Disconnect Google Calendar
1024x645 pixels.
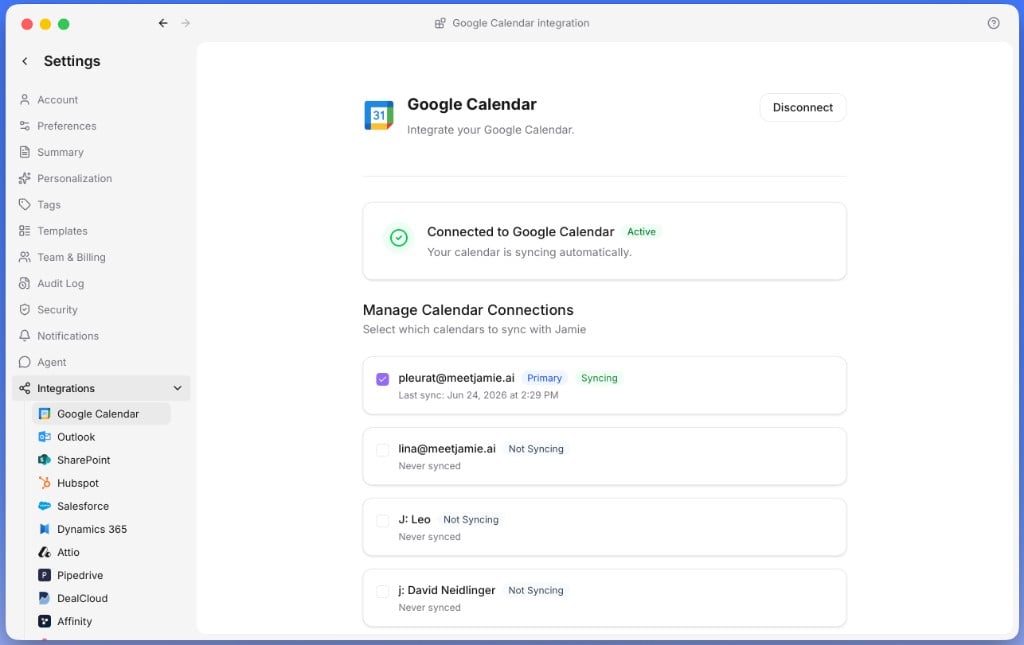click(x=803, y=108)
